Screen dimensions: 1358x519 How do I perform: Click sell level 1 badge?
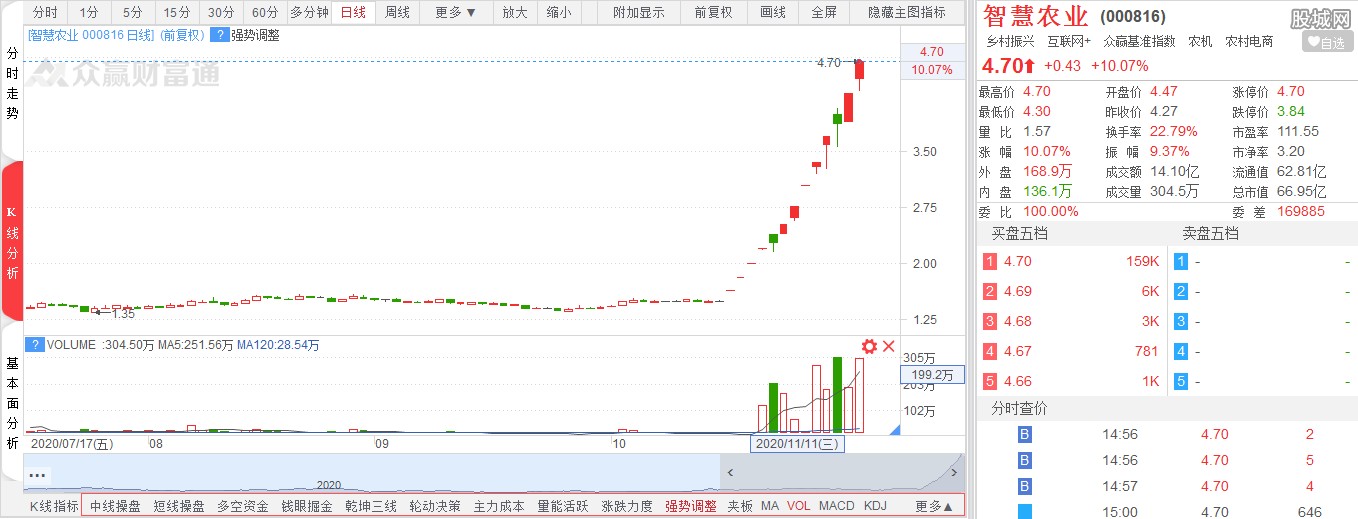(x=1180, y=261)
